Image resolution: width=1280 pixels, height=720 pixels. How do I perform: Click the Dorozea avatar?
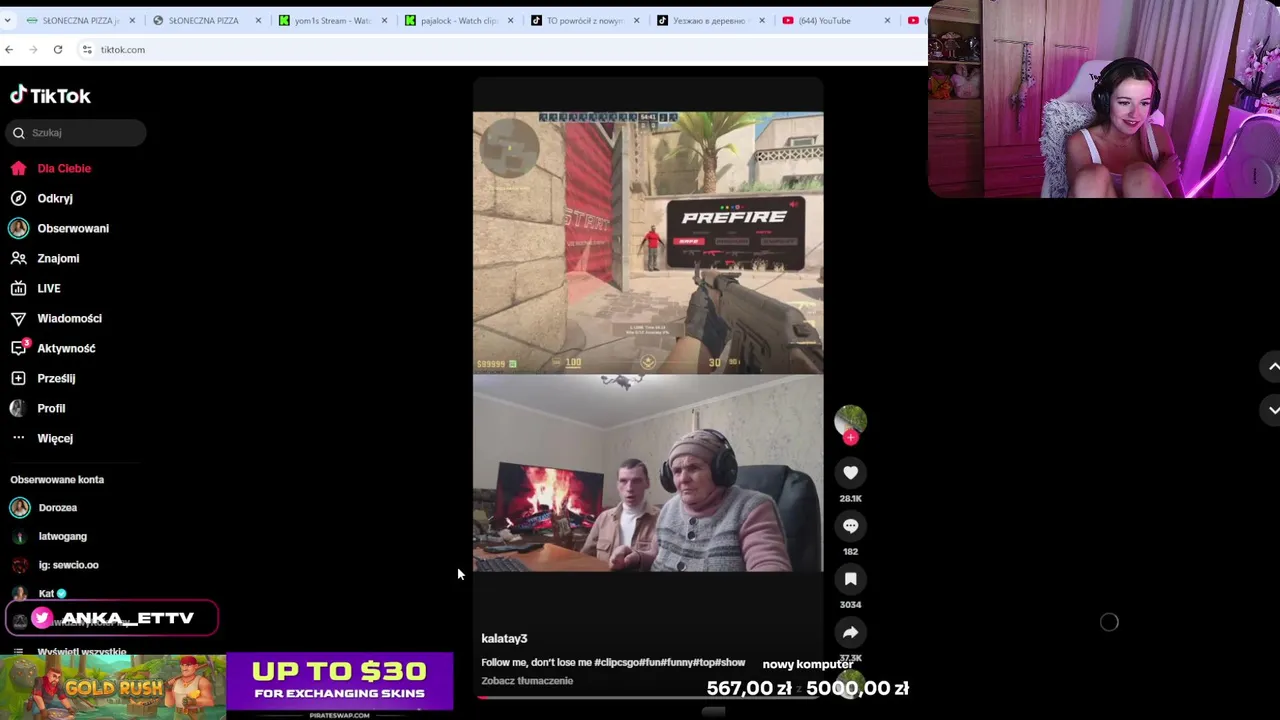(20, 507)
